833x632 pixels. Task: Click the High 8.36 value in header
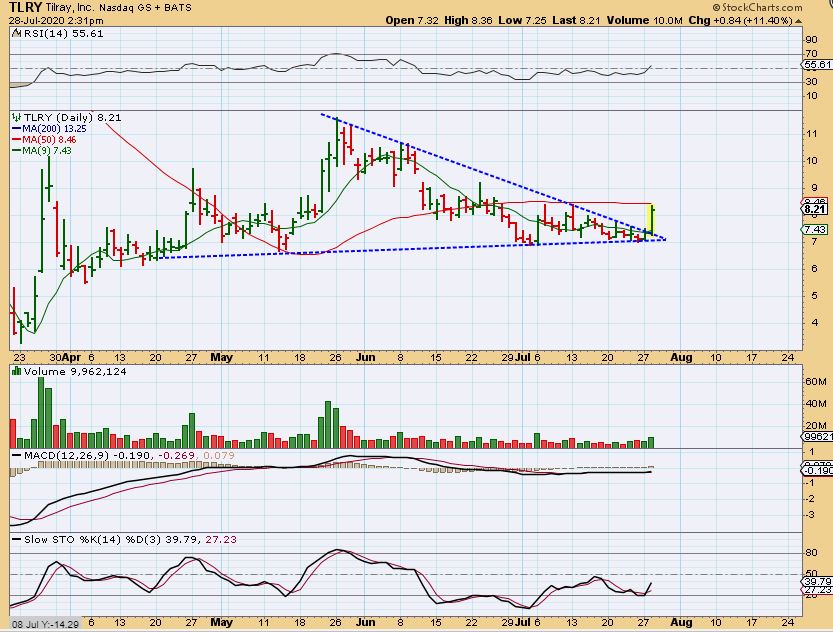click(x=468, y=21)
